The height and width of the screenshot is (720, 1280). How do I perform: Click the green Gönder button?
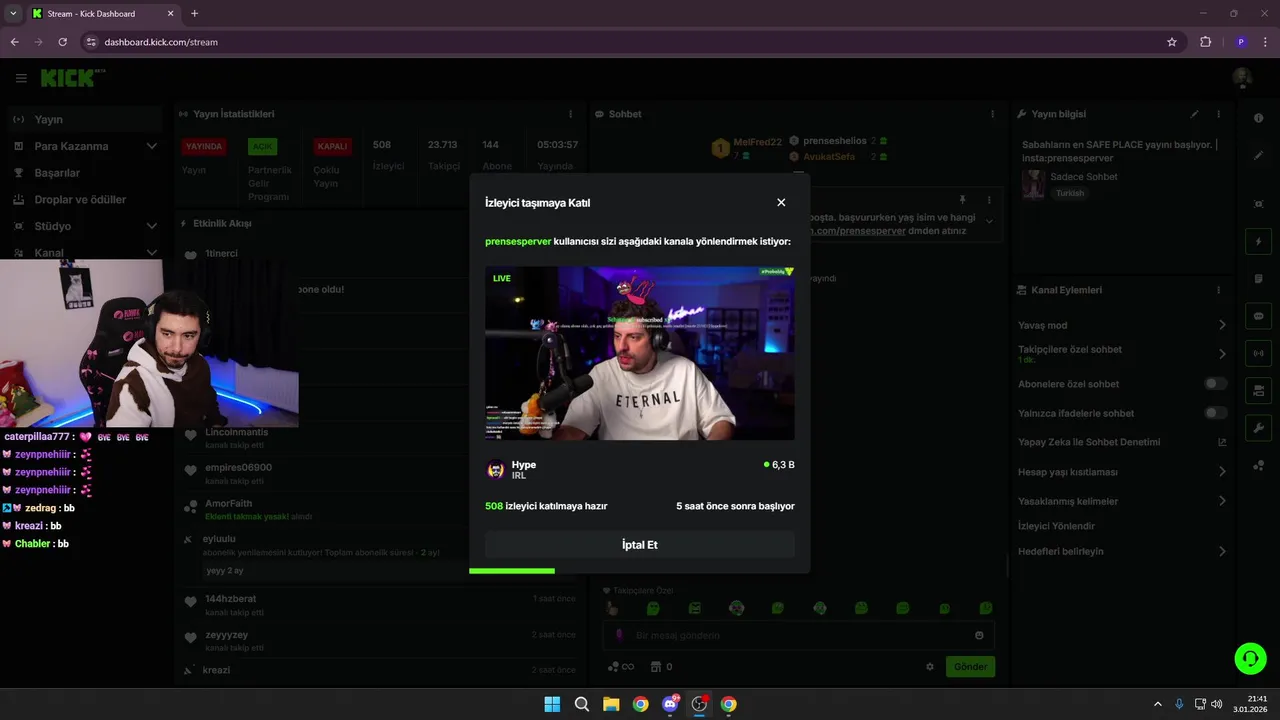point(970,667)
